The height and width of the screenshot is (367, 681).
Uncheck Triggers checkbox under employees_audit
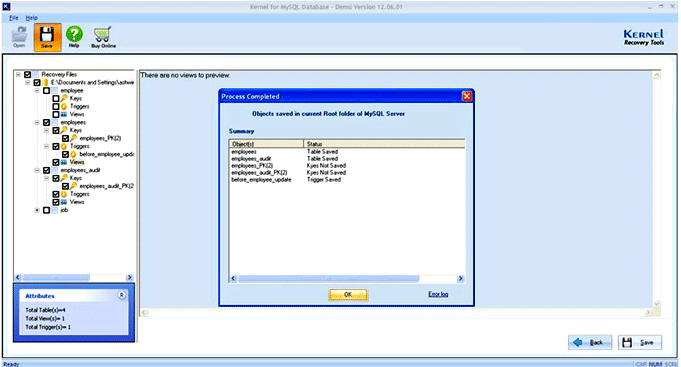click(x=56, y=194)
